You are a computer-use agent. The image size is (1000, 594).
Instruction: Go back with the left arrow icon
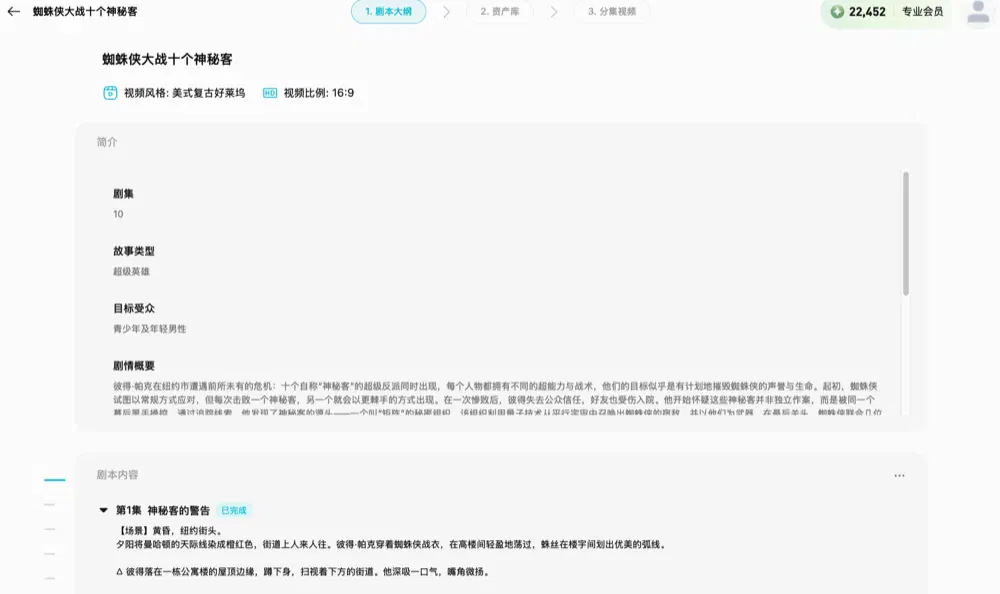13,11
